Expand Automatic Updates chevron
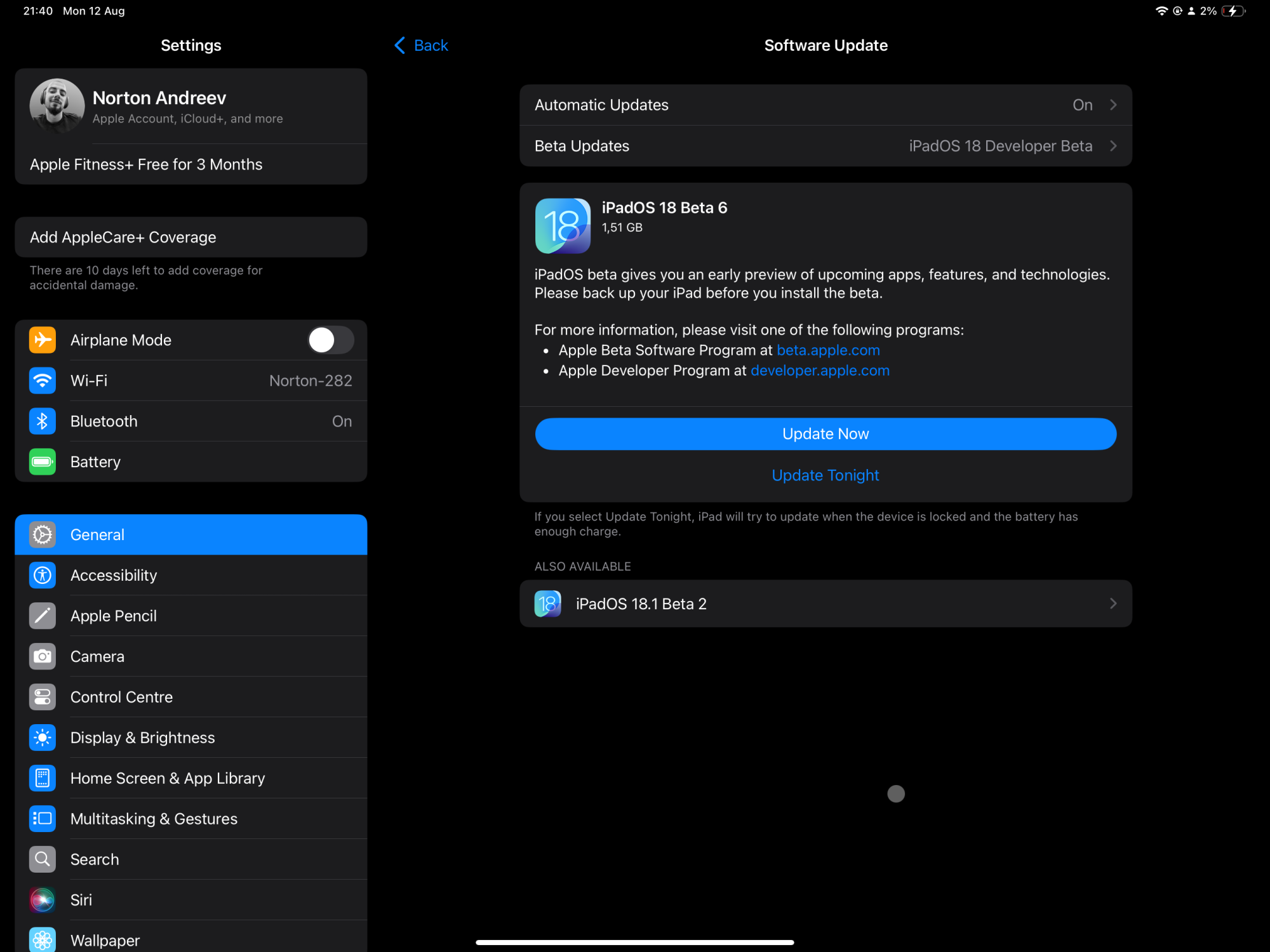Image resolution: width=1270 pixels, height=952 pixels. pos(1113,105)
